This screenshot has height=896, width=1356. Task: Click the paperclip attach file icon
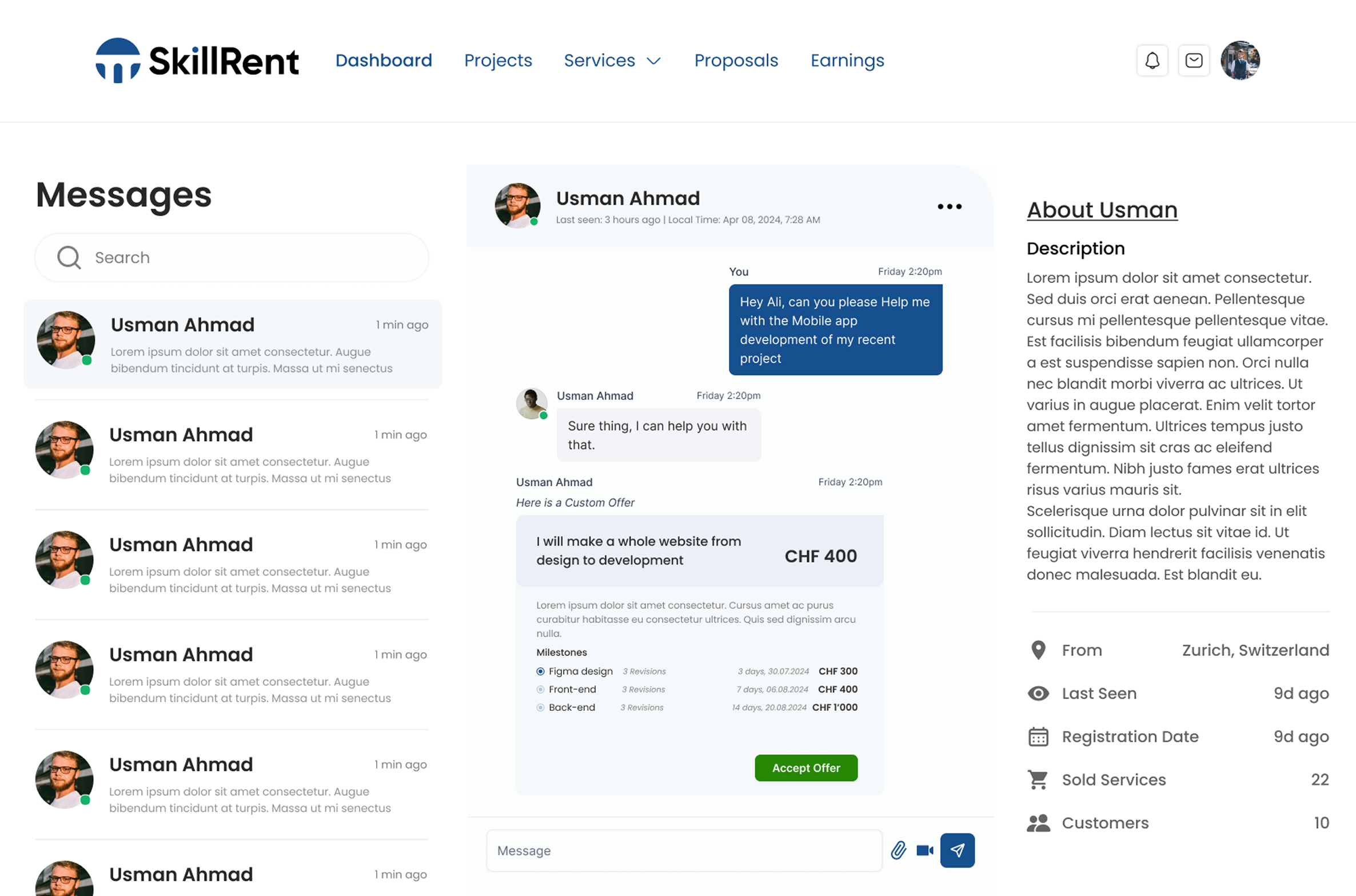point(898,850)
